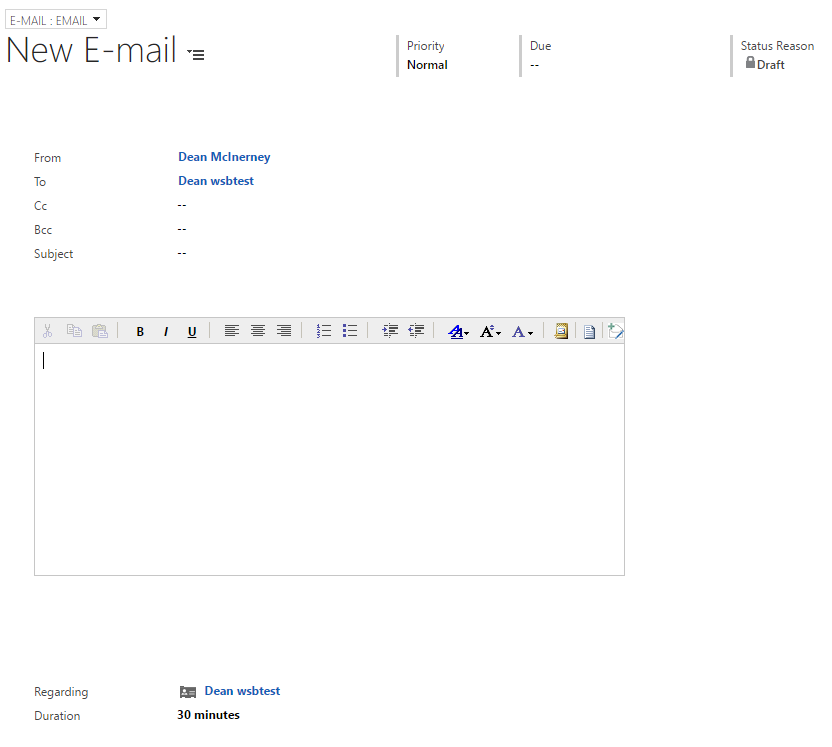Click inside the email body text area
The width and height of the screenshot is (832, 747).
329,460
